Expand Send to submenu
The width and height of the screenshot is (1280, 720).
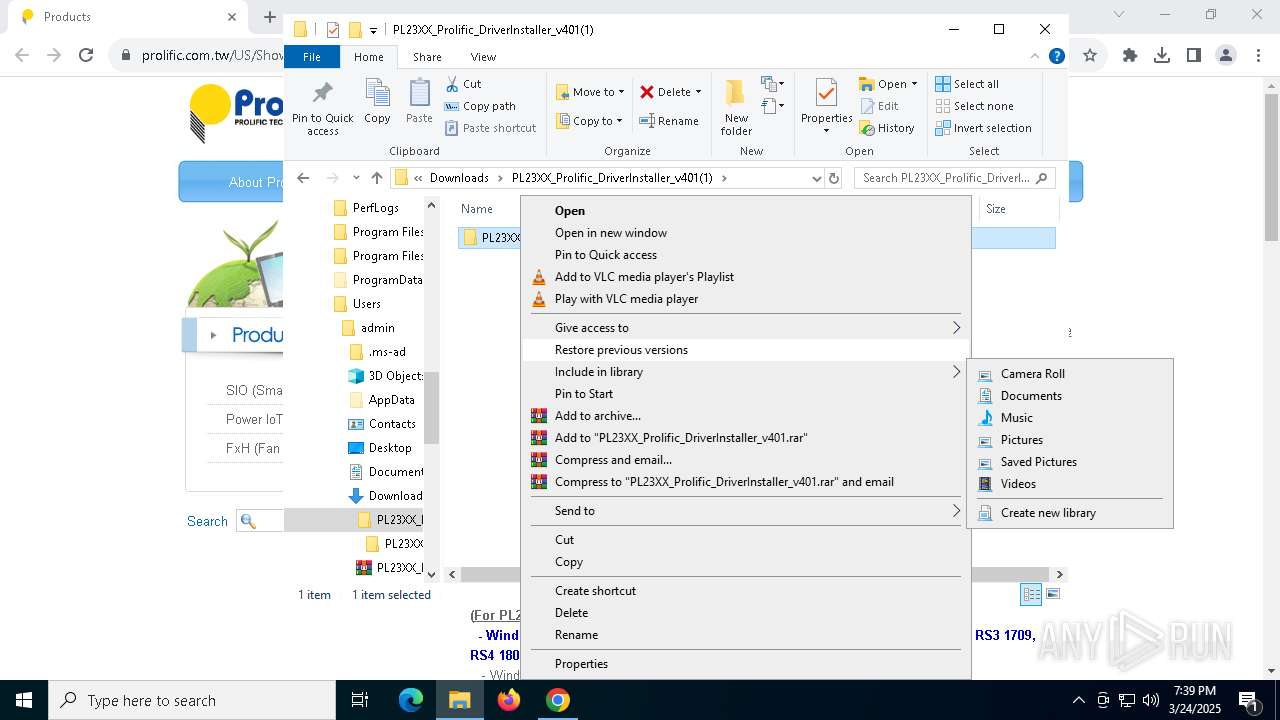click(746, 510)
